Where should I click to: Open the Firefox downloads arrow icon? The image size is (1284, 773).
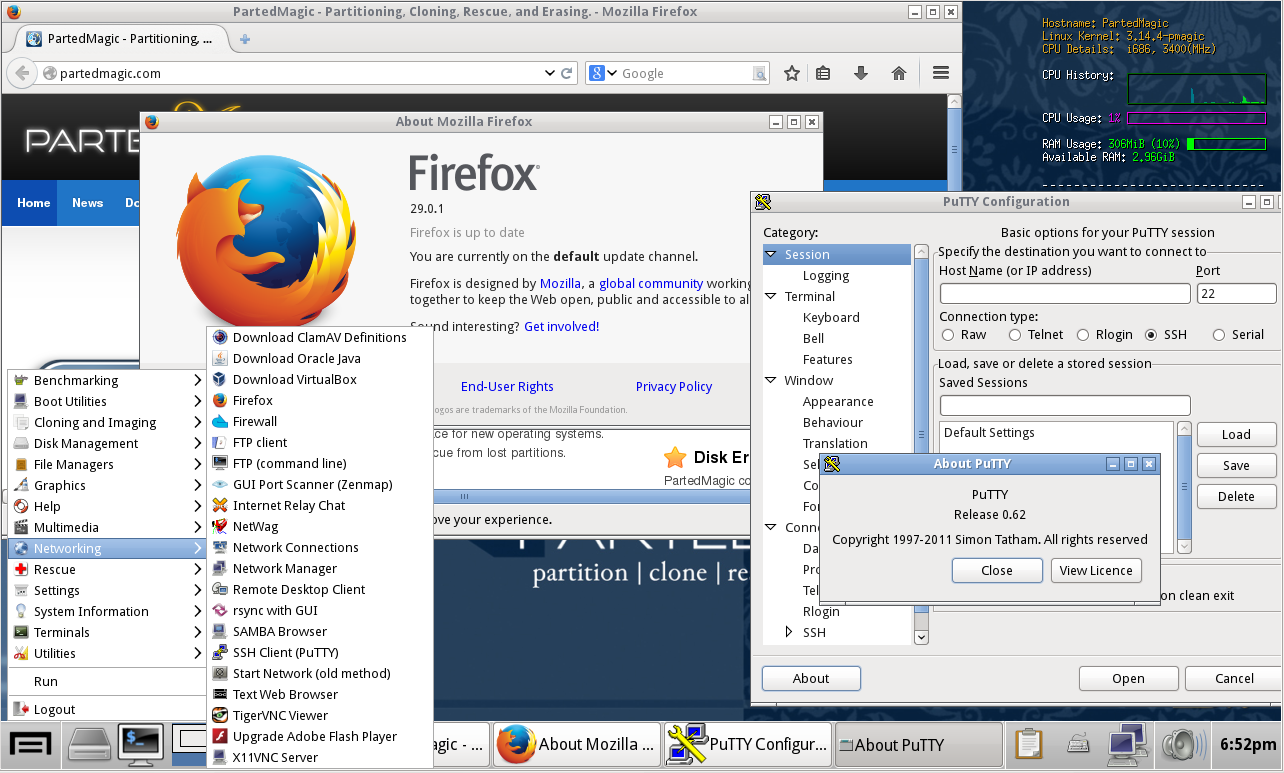[860, 73]
